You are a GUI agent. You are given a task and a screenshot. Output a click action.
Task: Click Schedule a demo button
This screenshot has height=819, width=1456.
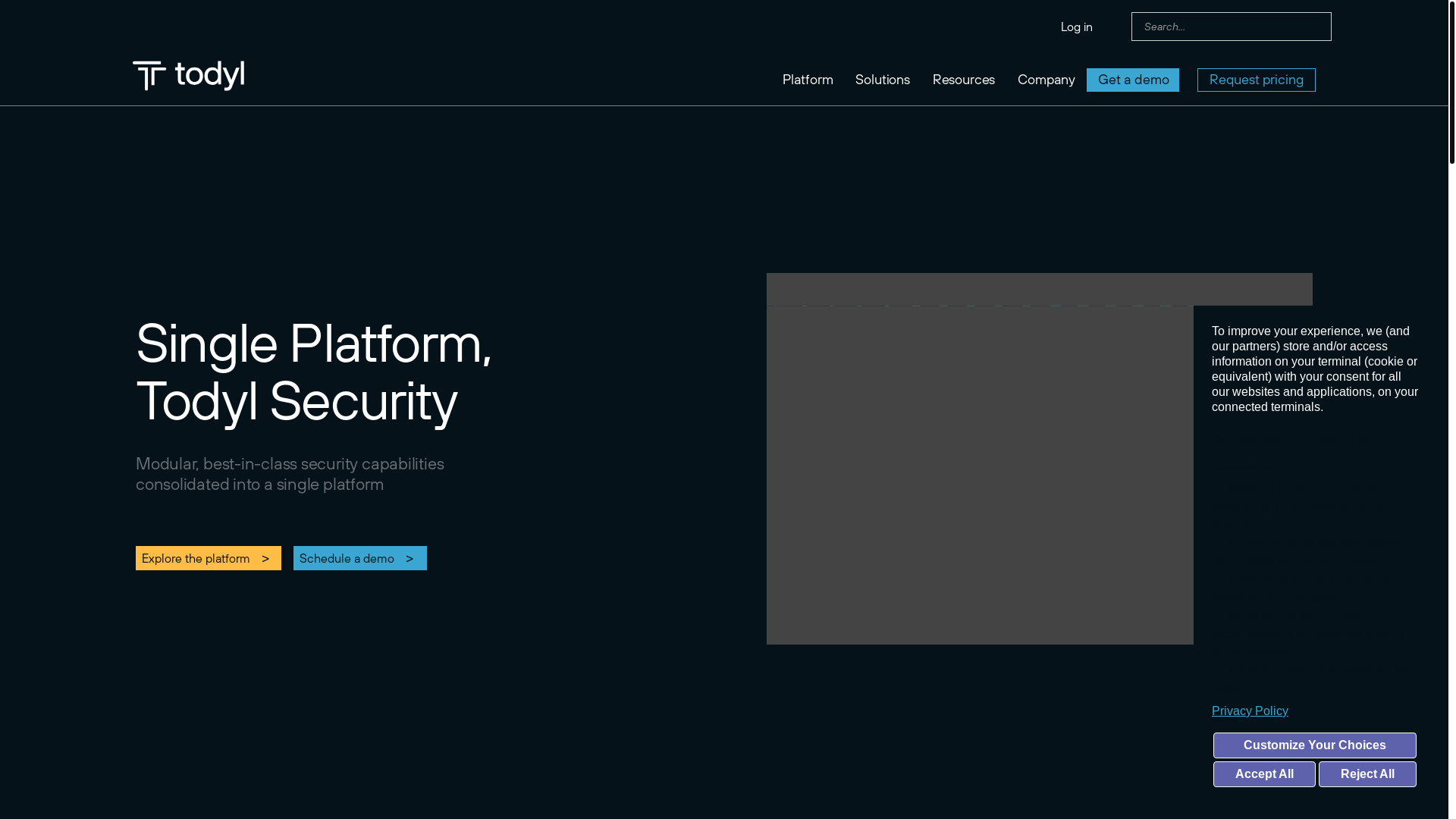[360, 558]
